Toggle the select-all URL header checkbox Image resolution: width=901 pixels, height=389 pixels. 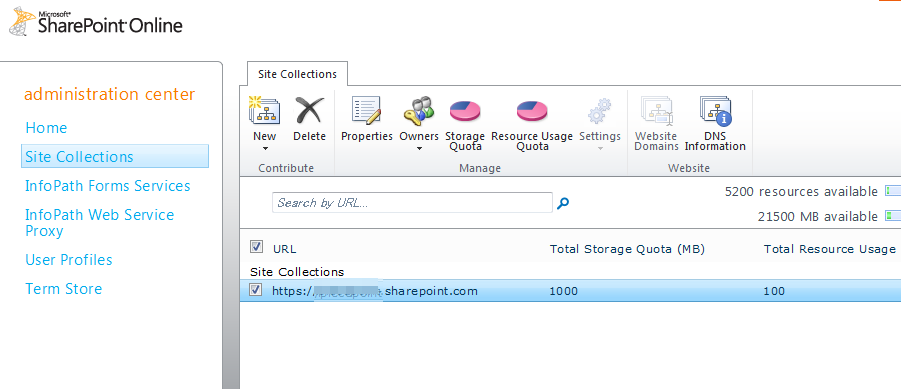coord(256,247)
